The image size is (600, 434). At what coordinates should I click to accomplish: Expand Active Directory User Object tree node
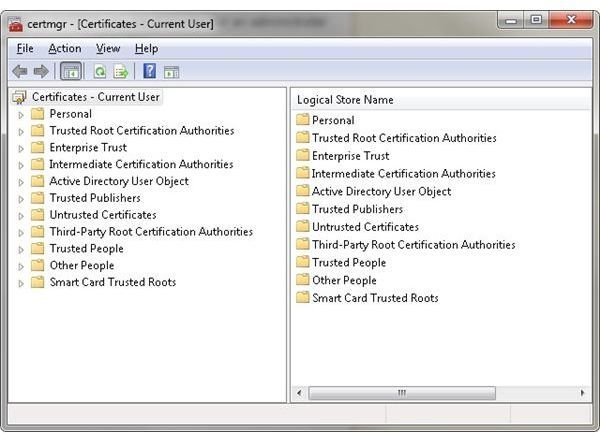[x=21, y=182]
